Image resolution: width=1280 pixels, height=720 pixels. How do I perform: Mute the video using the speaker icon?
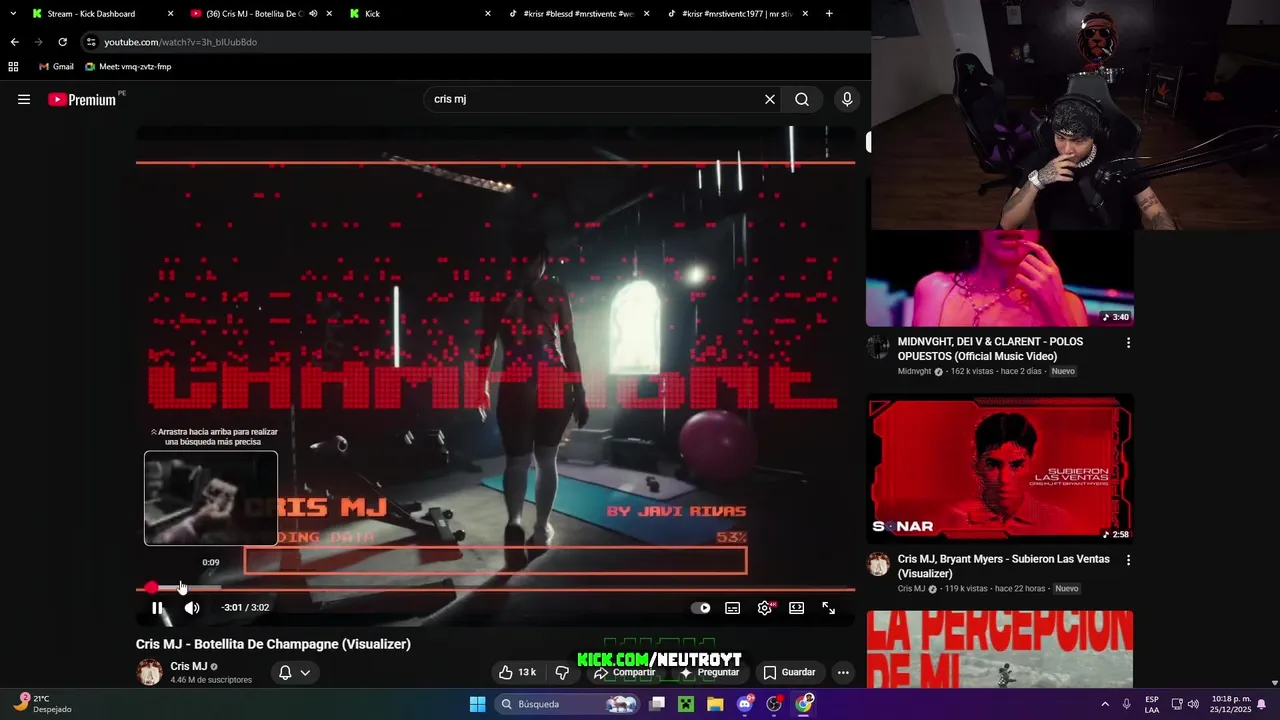(x=192, y=608)
